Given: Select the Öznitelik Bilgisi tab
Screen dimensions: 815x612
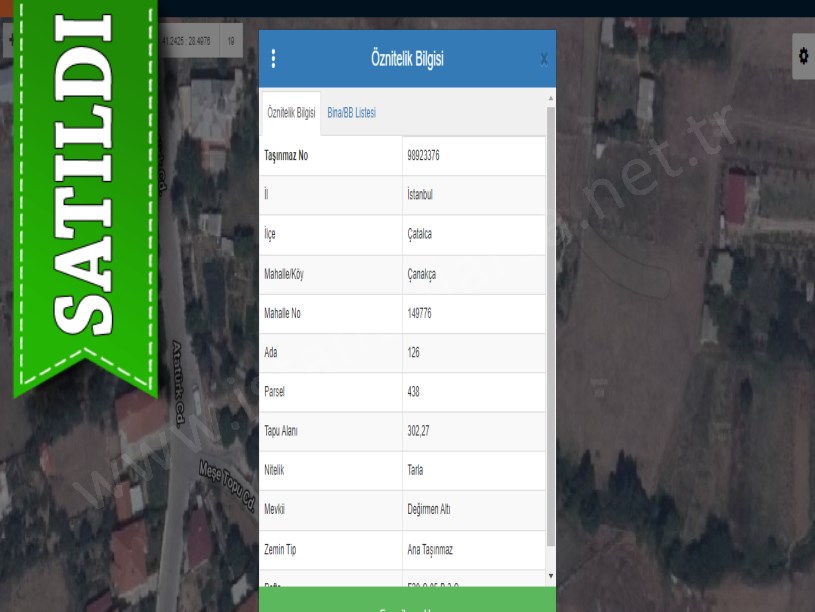Looking at the screenshot, I should (x=291, y=114).
